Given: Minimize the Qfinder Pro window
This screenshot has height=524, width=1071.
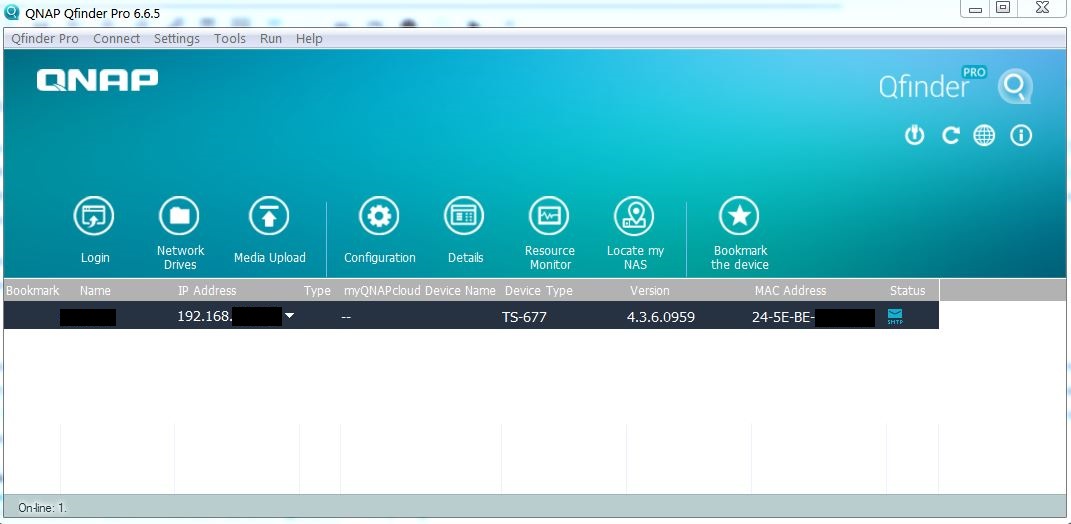Looking at the screenshot, I should point(975,8).
